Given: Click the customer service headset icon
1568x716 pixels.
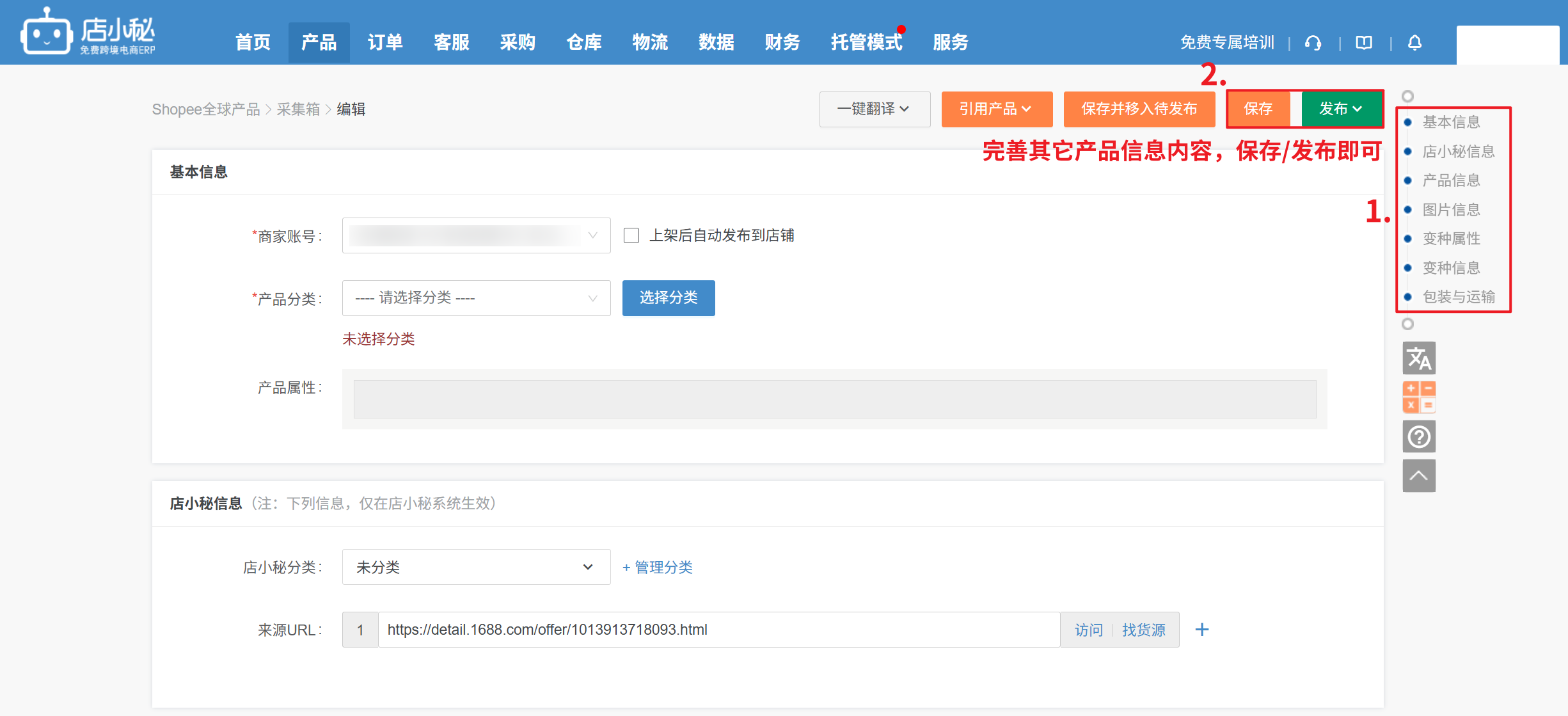Looking at the screenshot, I should click(1313, 43).
